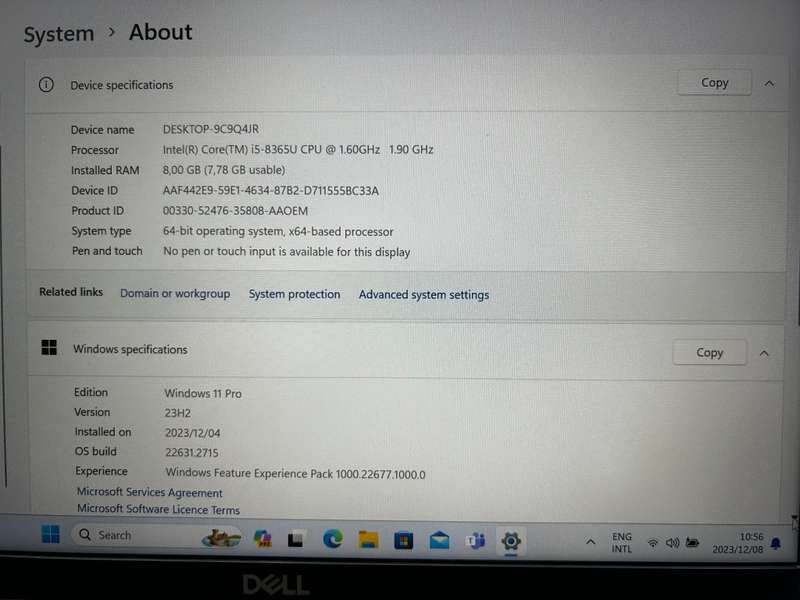Screen dimensions: 800x600
Task: Open File Explorer from taskbar
Action: coord(368,540)
